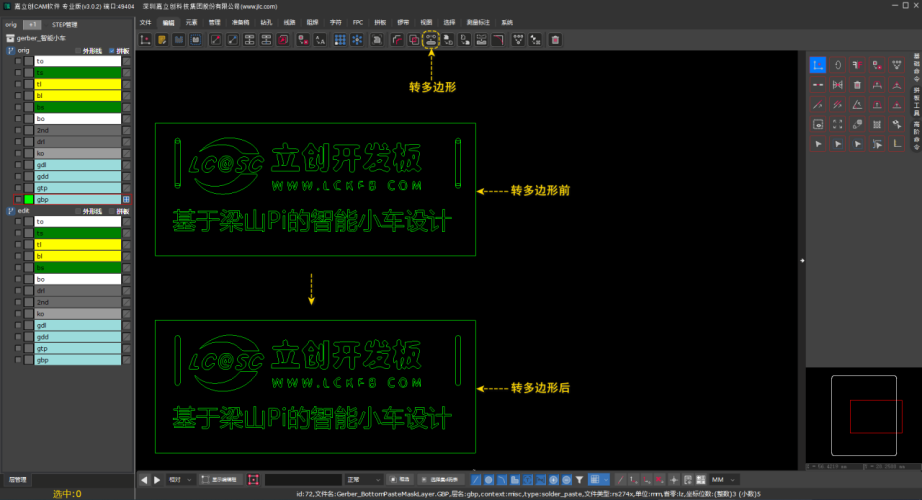Click the yellow note edit icon in top toolbar
The width and height of the screenshot is (922, 500).
click(162, 40)
